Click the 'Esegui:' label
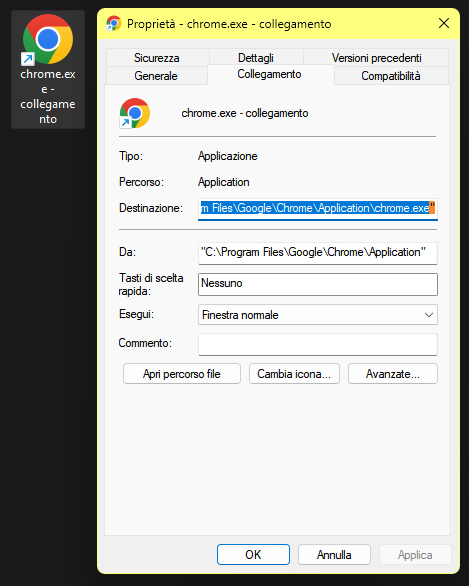 tap(136, 314)
